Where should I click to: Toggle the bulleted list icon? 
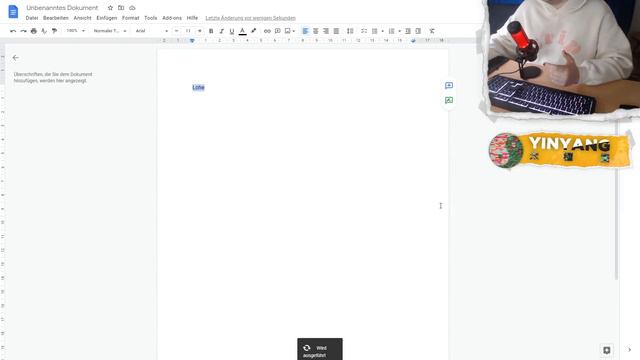[375, 31]
